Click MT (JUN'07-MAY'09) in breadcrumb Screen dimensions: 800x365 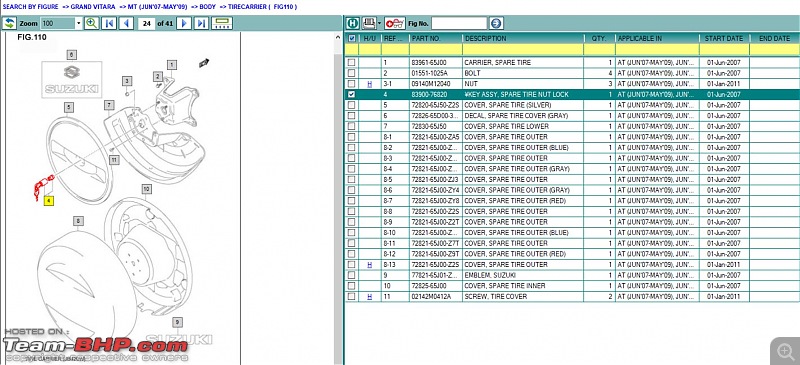(157, 7)
